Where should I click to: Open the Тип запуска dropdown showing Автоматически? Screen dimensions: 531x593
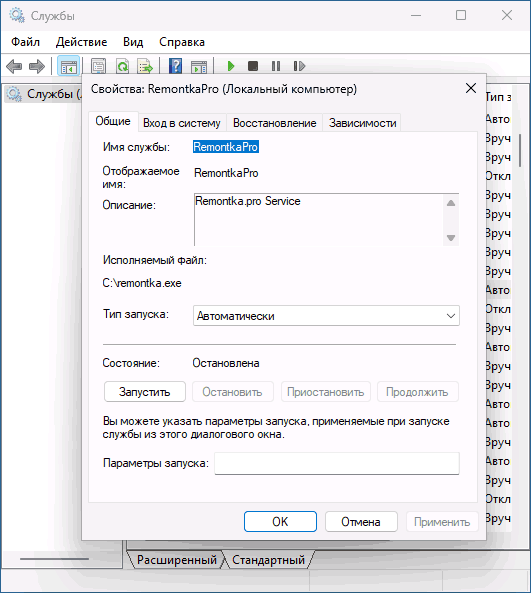[326, 316]
